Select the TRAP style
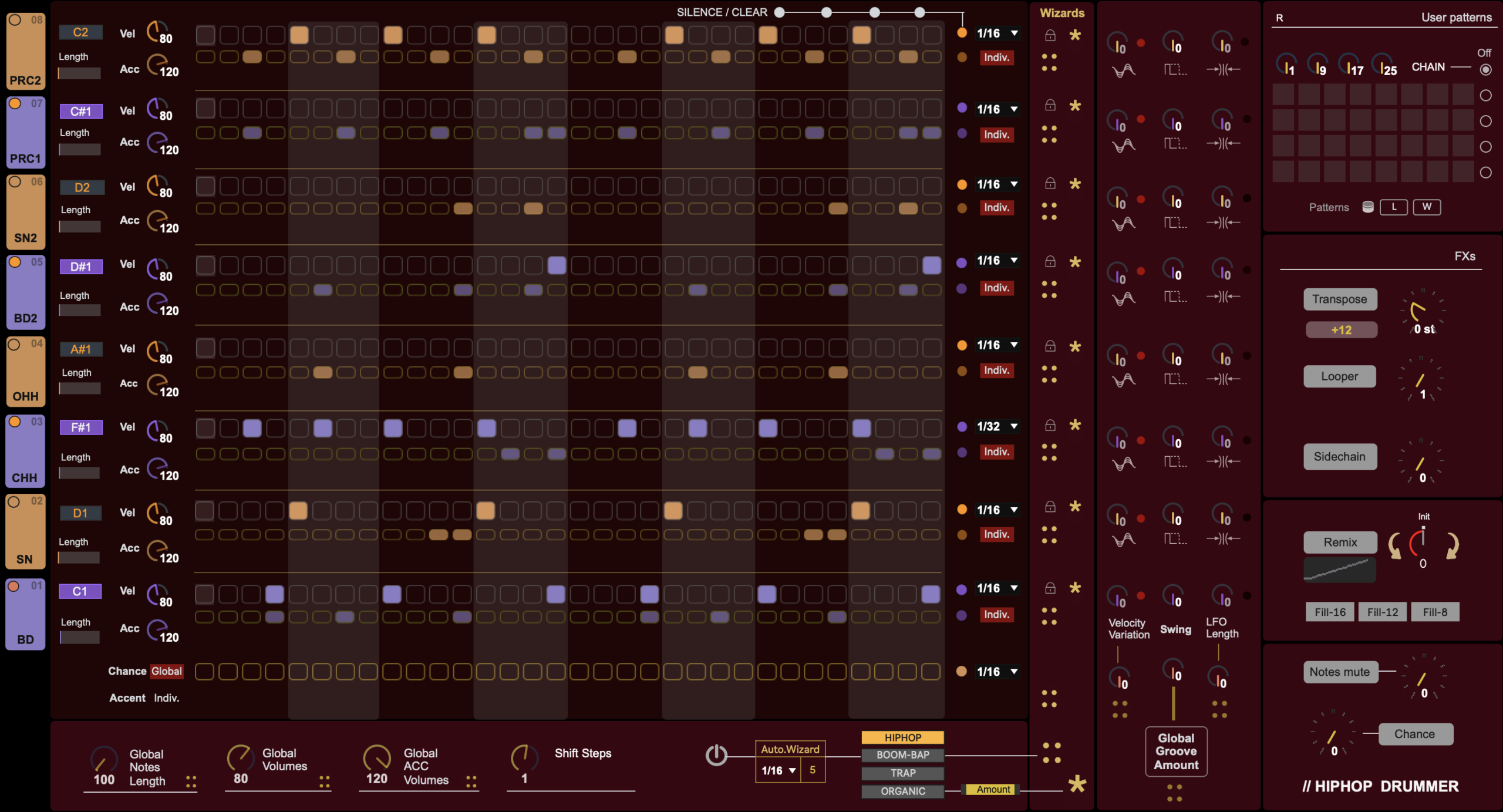 (x=902, y=773)
